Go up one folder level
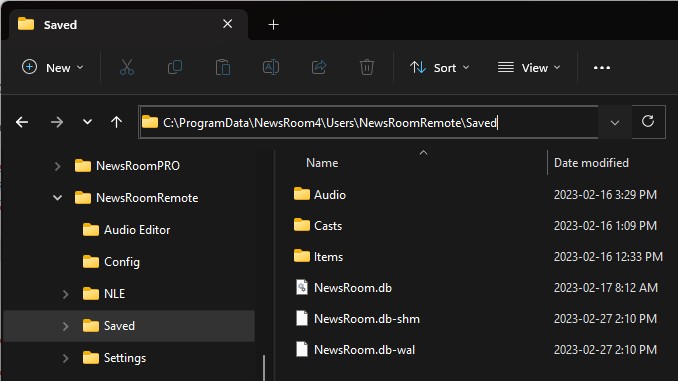The image size is (678, 381). (116, 122)
